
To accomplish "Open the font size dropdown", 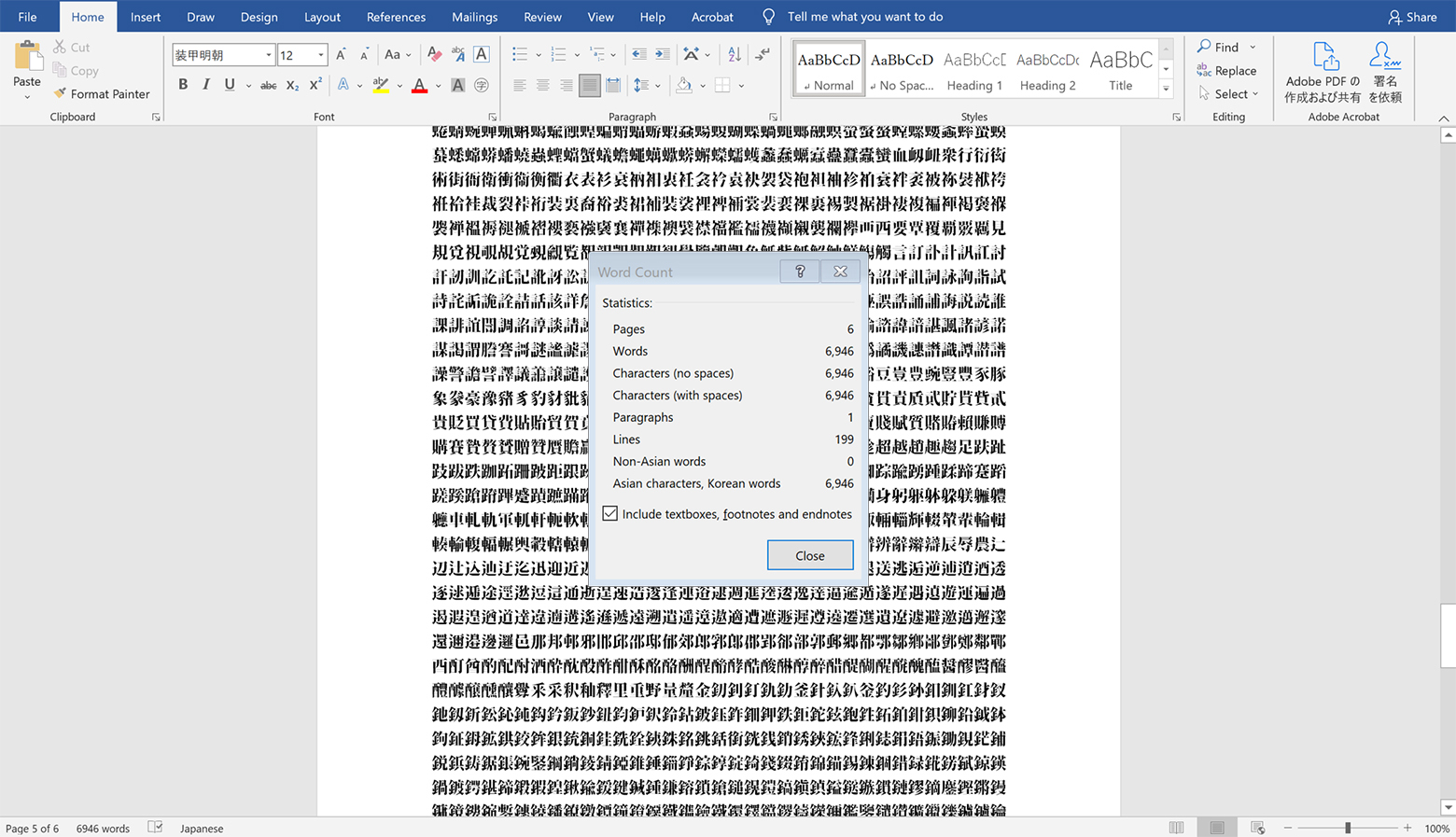I will (x=321, y=55).
